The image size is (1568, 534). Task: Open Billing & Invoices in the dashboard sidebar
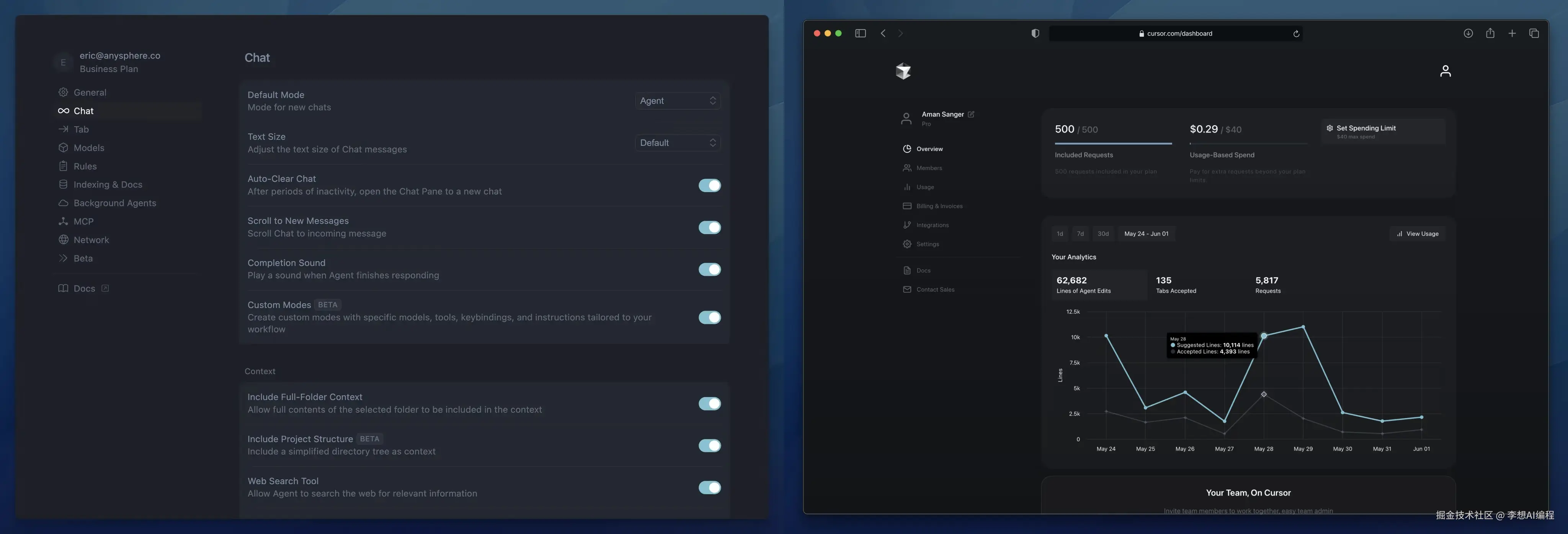coord(939,206)
